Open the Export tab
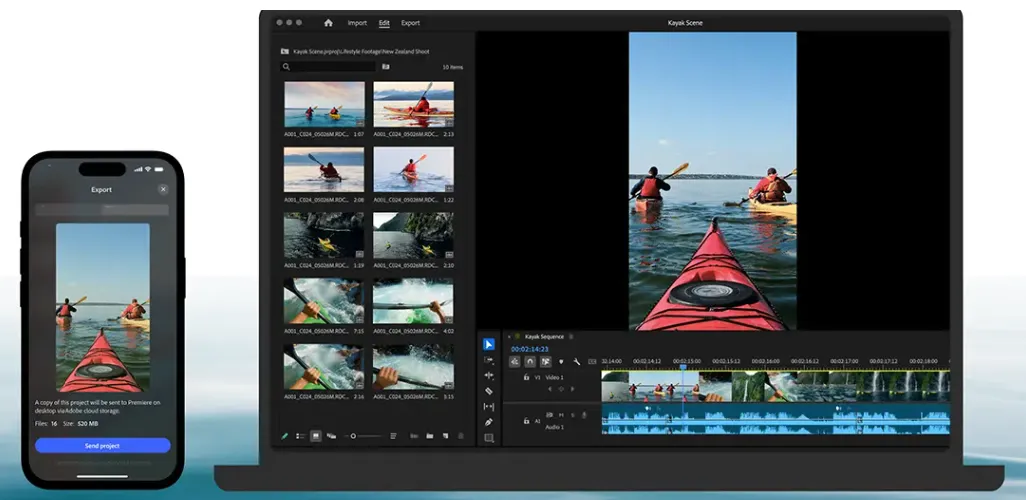The image size is (1026, 500). [x=410, y=22]
